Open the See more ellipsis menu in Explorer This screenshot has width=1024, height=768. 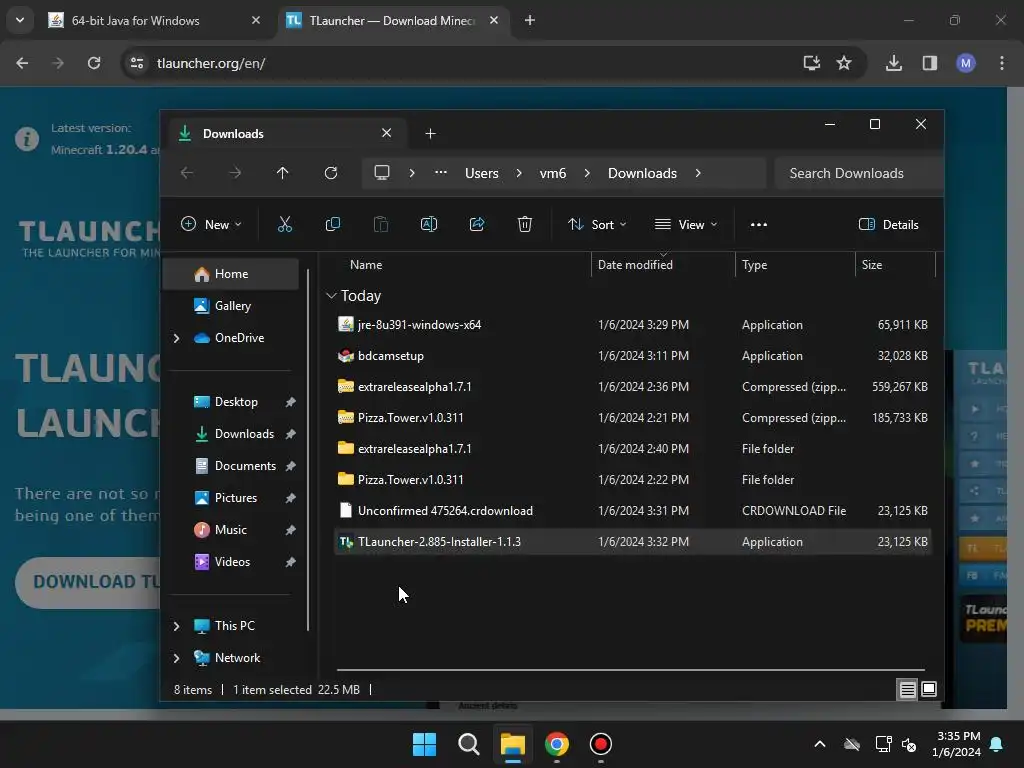[x=759, y=225]
